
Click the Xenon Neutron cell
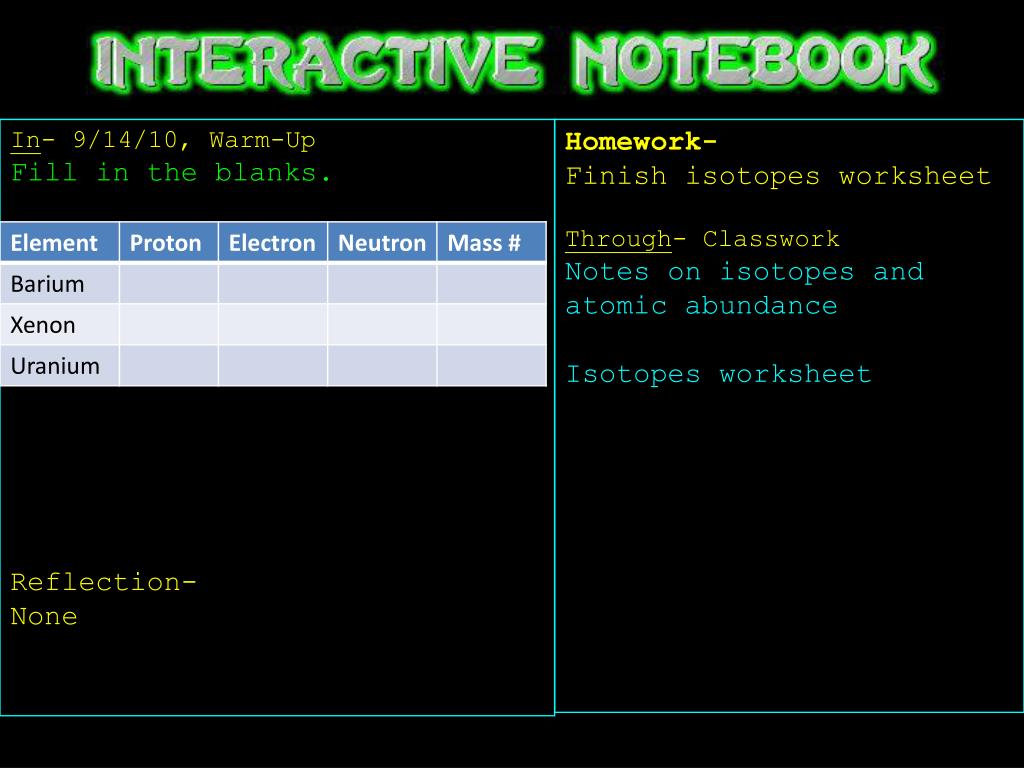tap(382, 325)
